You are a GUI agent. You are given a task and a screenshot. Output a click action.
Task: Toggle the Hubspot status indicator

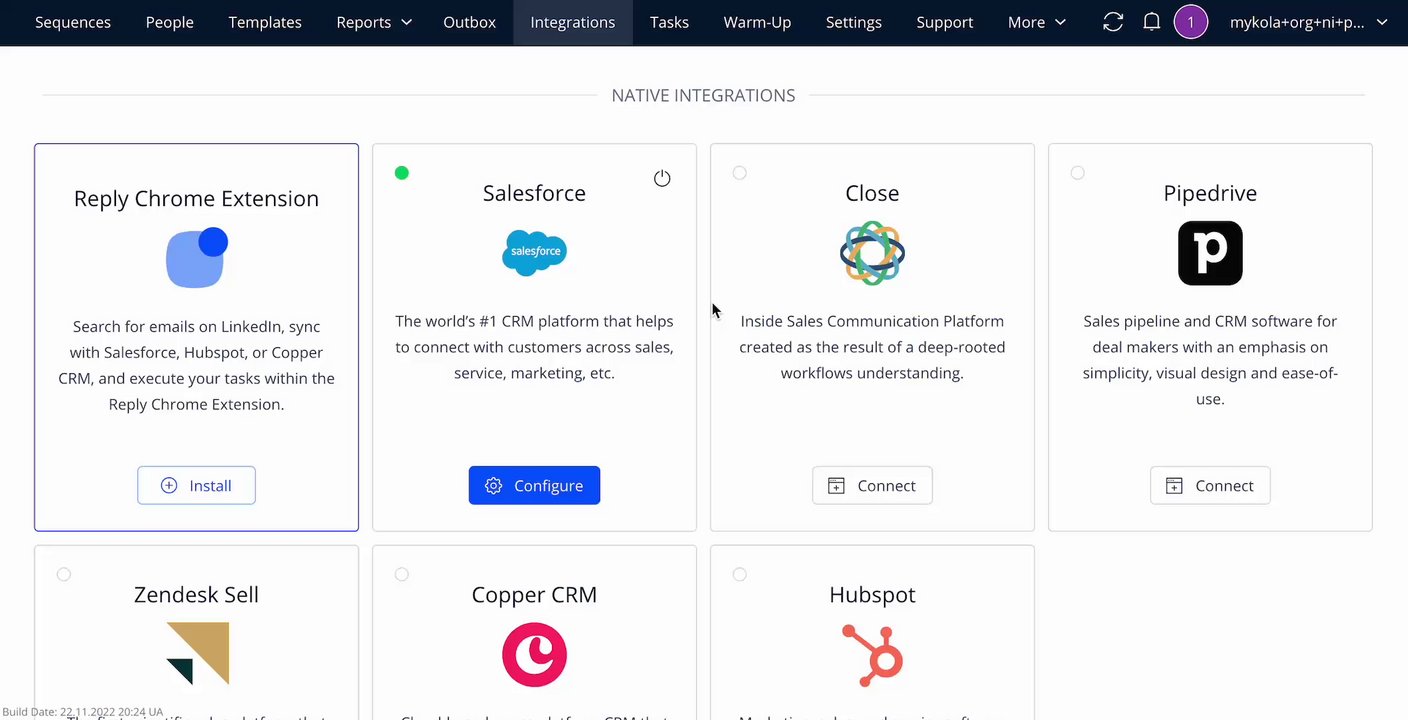pos(740,574)
